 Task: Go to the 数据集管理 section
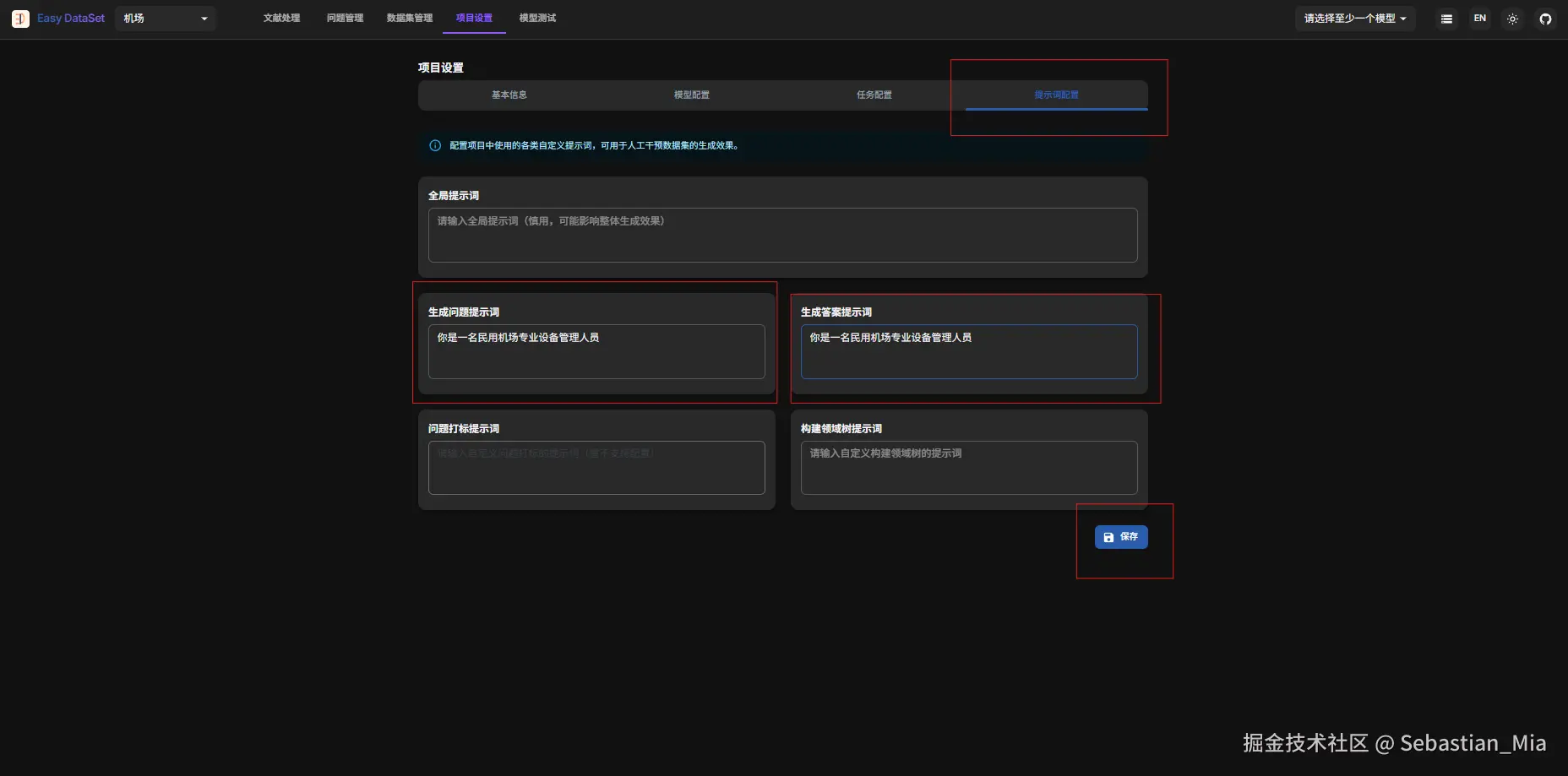tap(409, 17)
